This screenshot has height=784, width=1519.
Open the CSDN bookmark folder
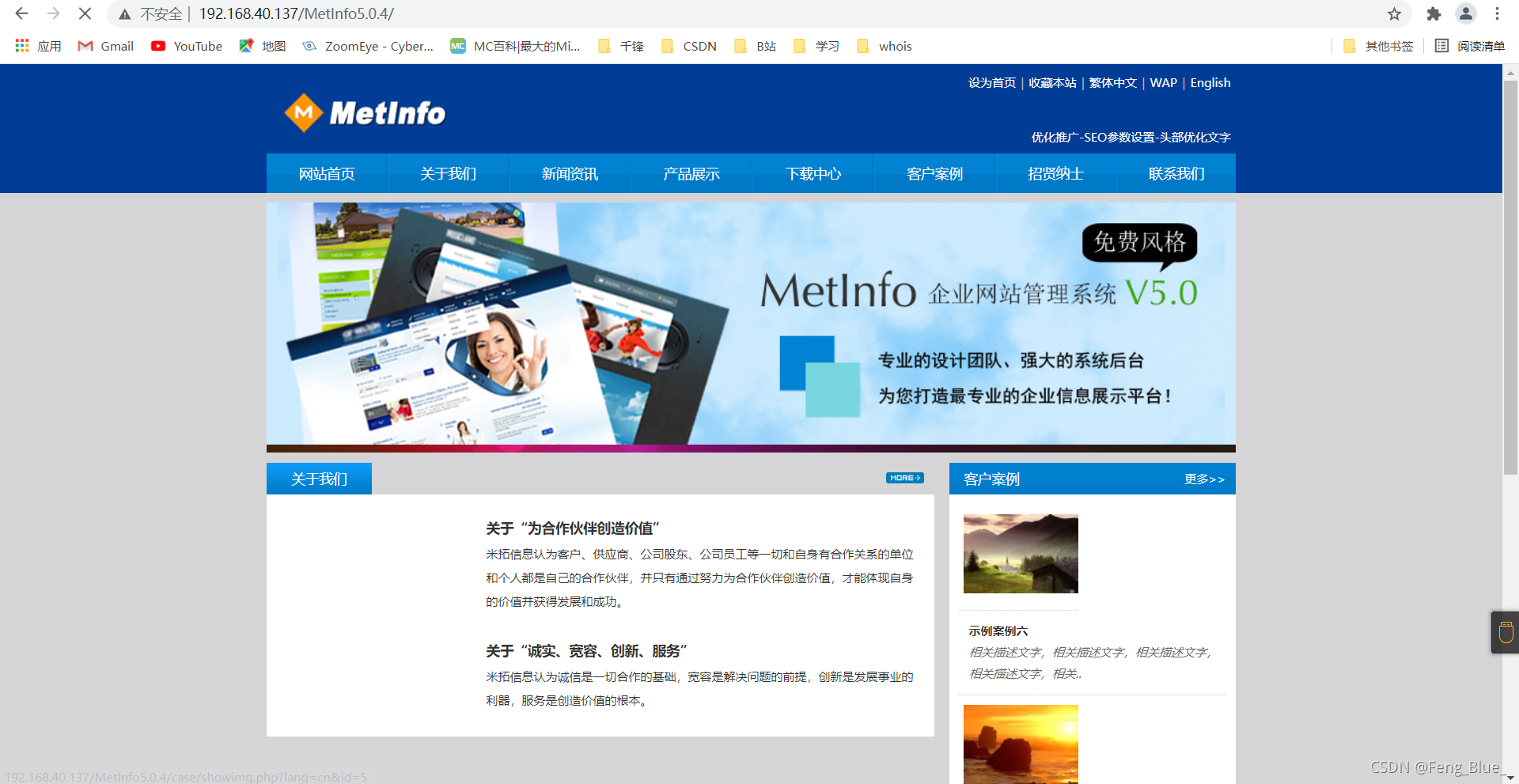[688, 46]
